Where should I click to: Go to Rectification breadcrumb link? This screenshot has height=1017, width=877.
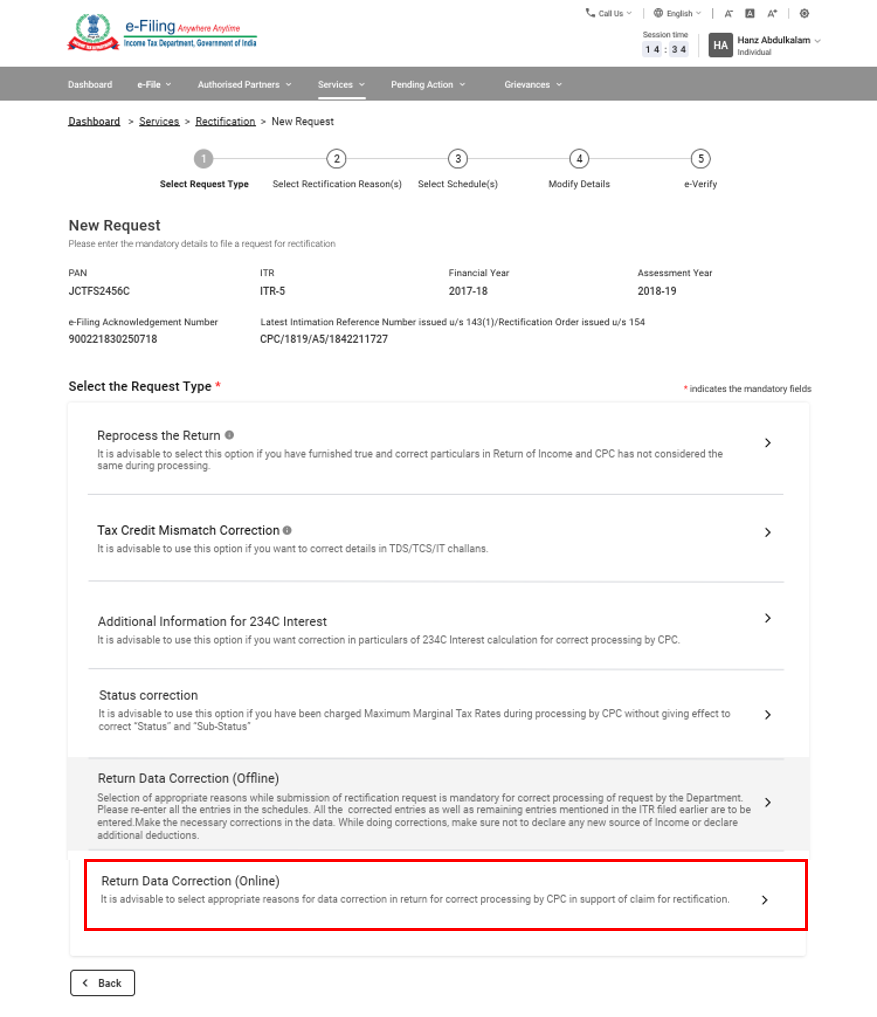coord(225,122)
